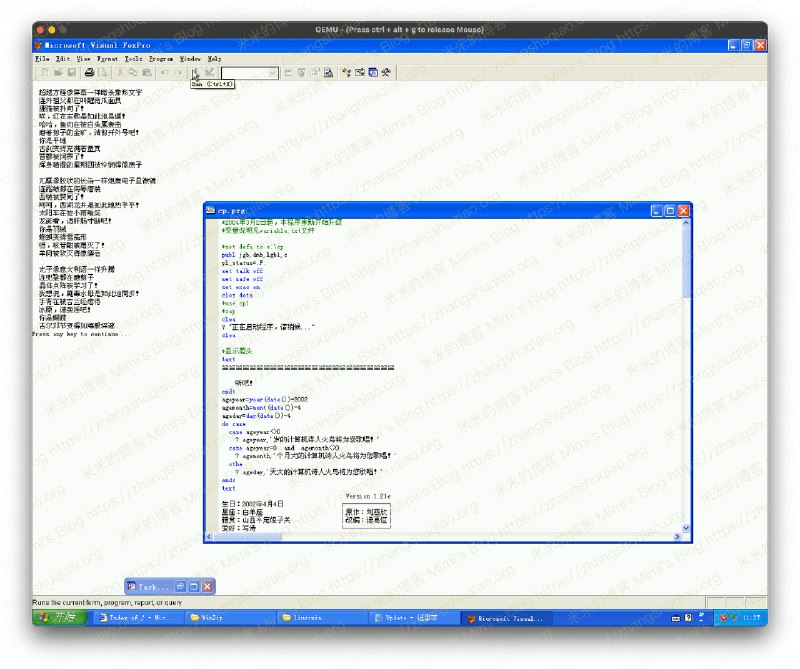Screen dimensions: 800x669
Task: Switch to the 'Index of /' taskbar window
Action: click(138, 617)
